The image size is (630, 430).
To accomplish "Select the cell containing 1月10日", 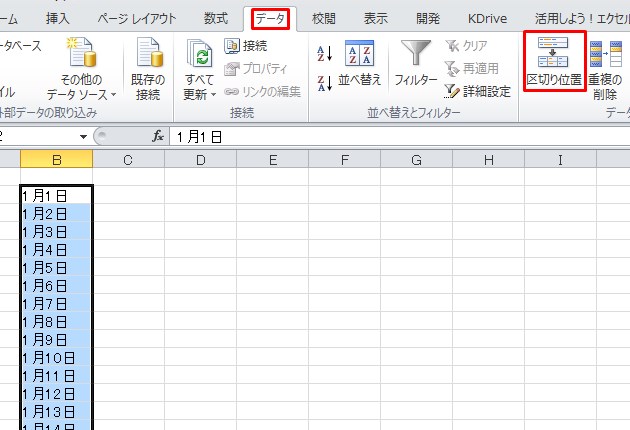I will (x=56, y=357).
